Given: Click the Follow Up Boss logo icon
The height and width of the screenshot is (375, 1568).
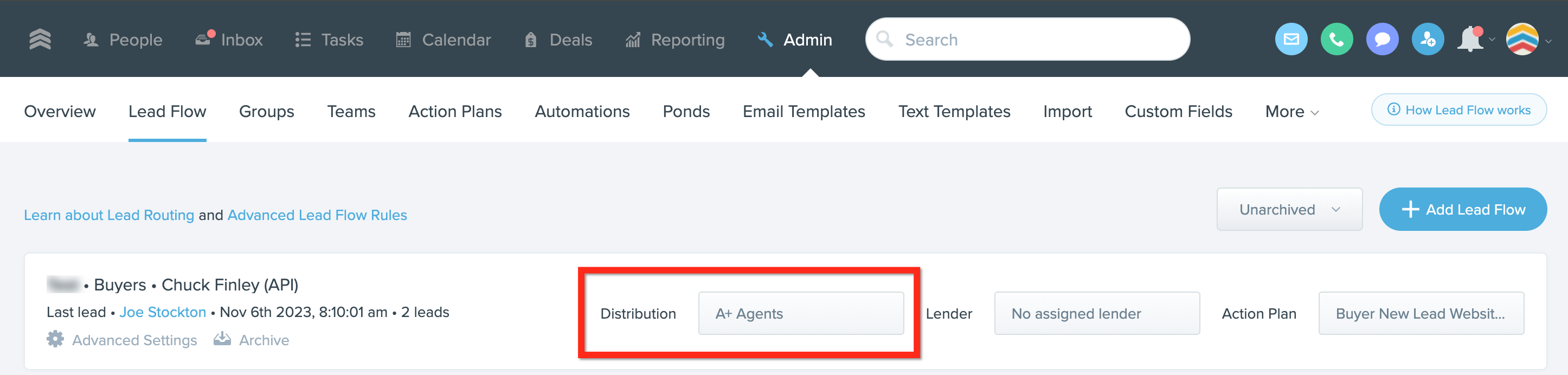Looking at the screenshot, I should (x=40, y=40).
